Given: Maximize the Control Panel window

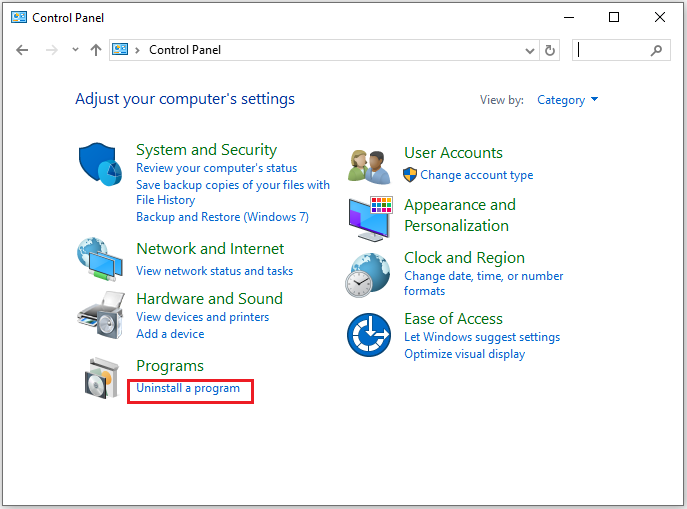Looking at the screenshot, I should 614,18.
